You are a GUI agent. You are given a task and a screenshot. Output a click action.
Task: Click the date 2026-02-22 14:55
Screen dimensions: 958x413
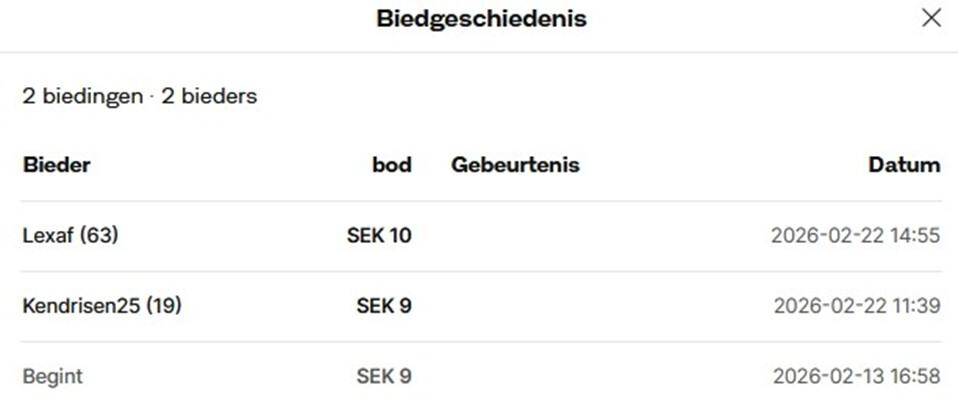point(855,236)
